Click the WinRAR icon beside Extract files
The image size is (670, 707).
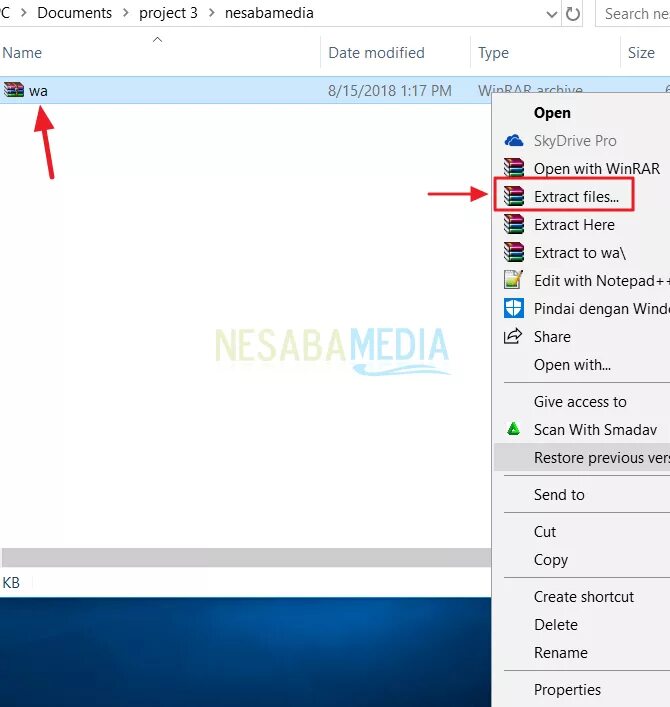point(514,196)
